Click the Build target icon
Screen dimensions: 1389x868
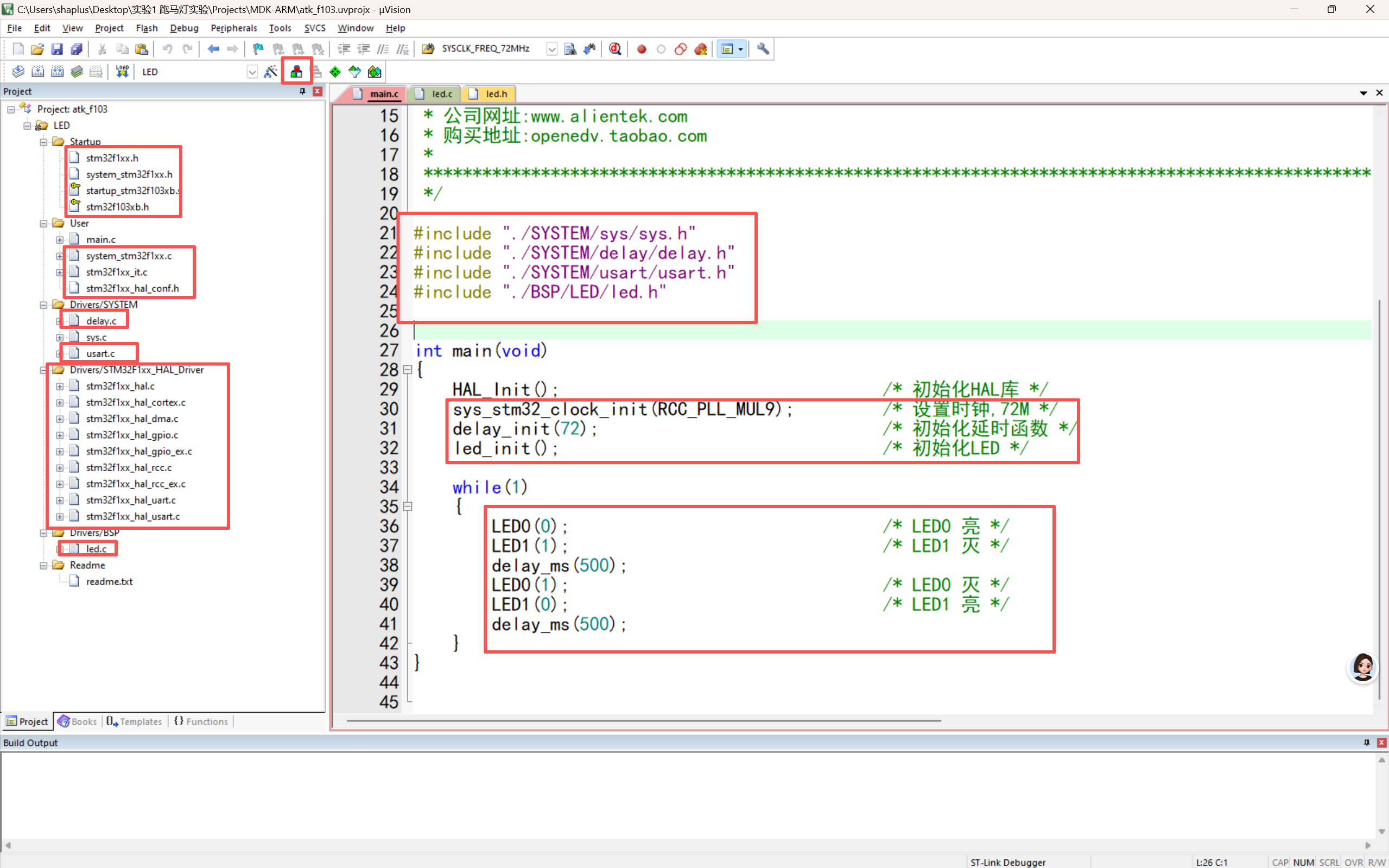click(38, 72)
